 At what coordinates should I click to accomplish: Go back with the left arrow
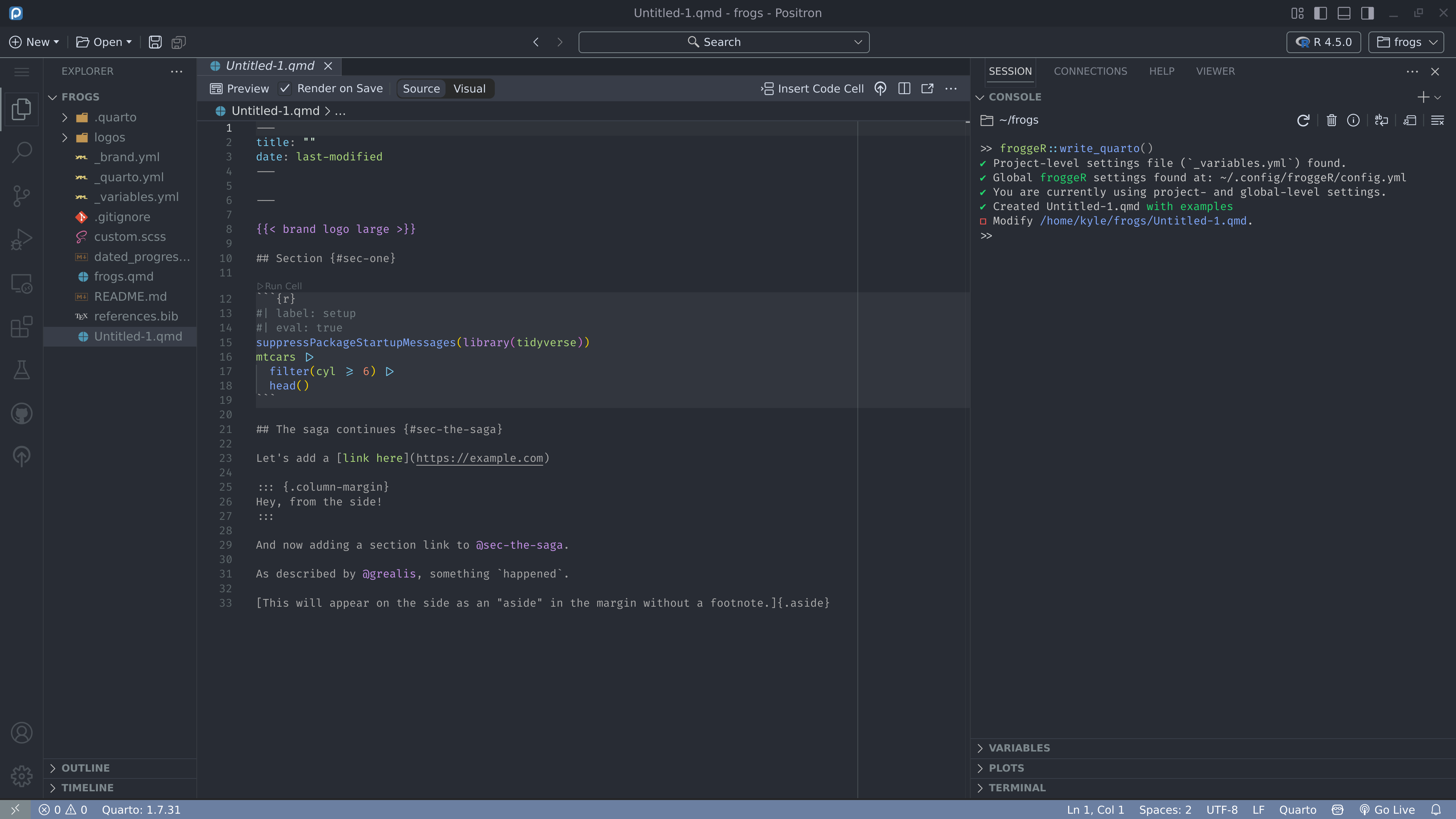click(536, 42)
